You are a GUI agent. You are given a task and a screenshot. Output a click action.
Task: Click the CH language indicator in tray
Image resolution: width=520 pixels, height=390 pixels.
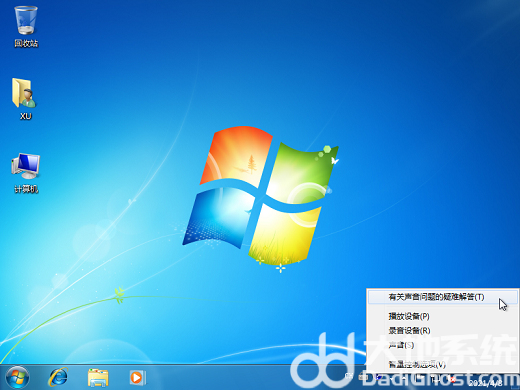click(x=348, y=376)
